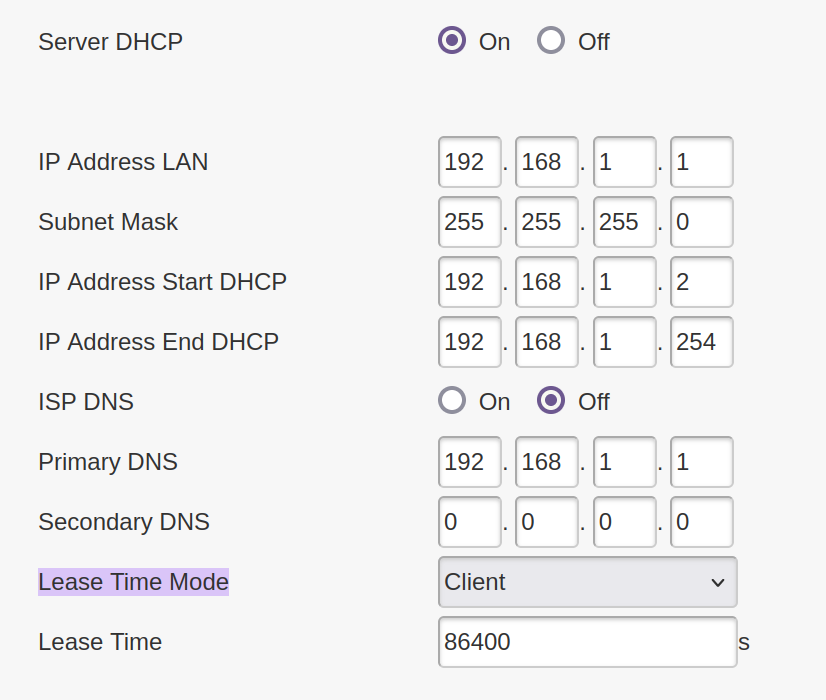Click last octet of IP Address LAN
The height and width of the screenshot is (700, 826).
pyautogui.click(x=701, y=162)
